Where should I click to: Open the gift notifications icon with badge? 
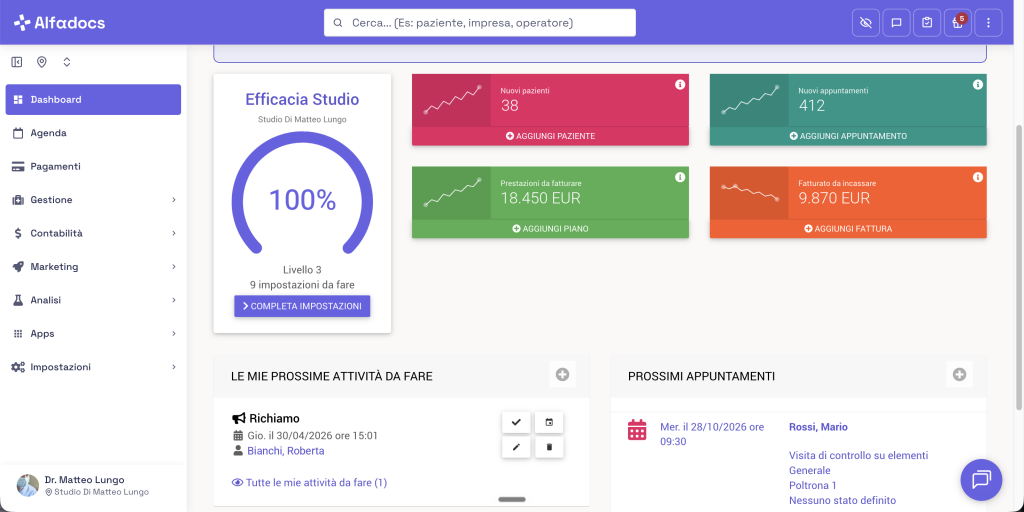[957, 23]
